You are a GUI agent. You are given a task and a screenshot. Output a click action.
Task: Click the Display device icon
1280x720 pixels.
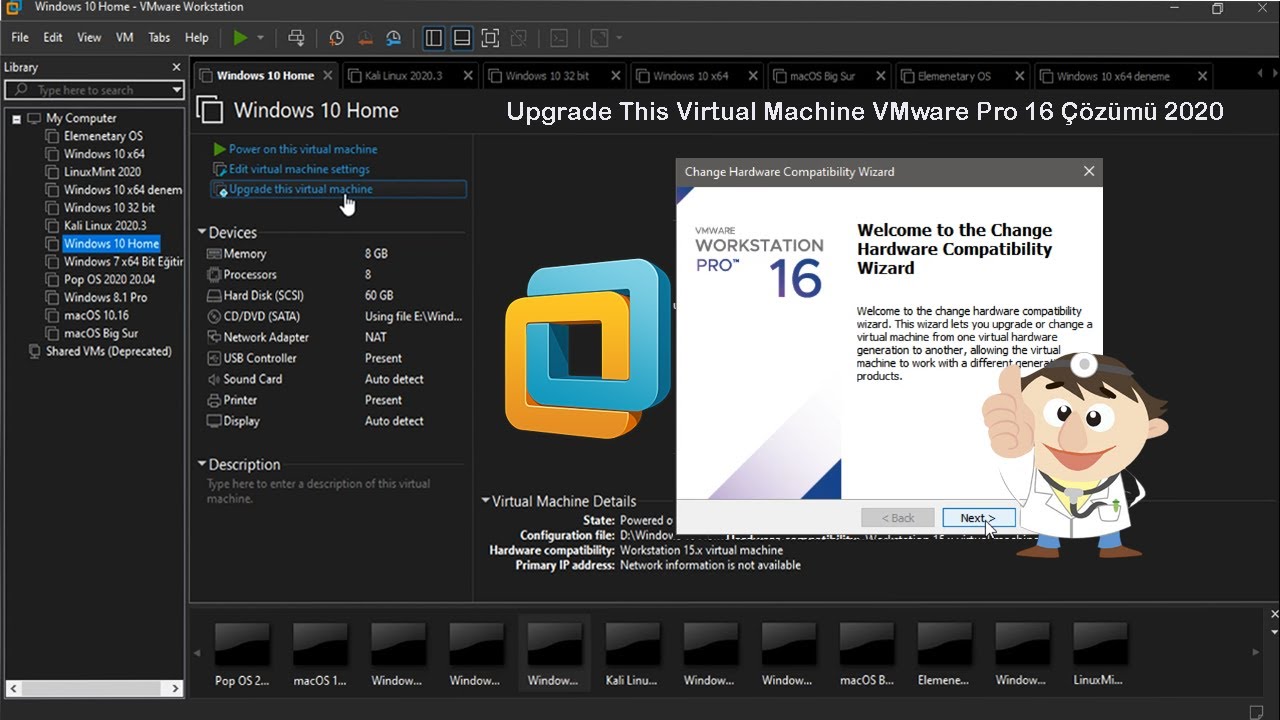pyautogui.click(x=213, y=422)
